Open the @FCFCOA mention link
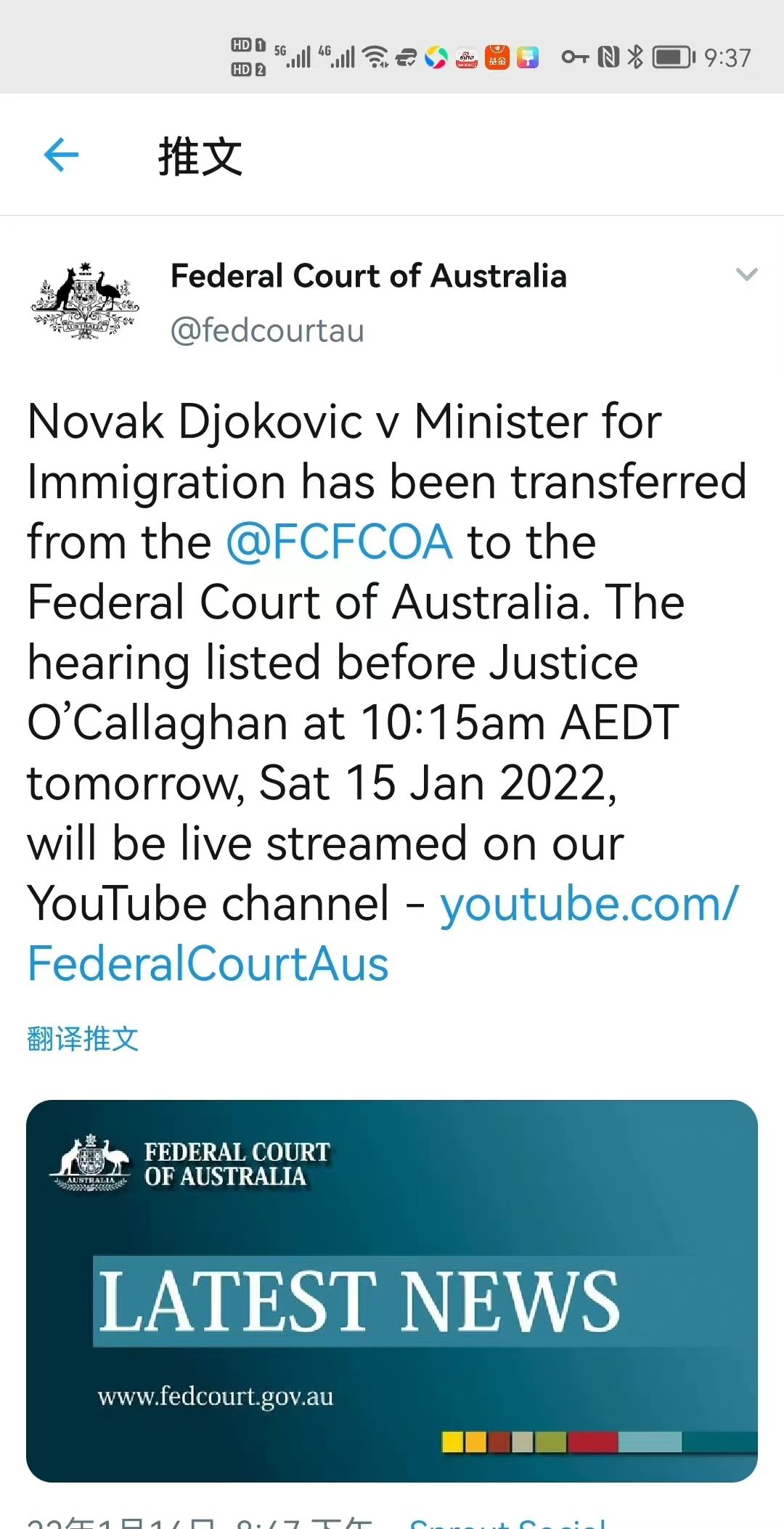 [x=339, y=542]
